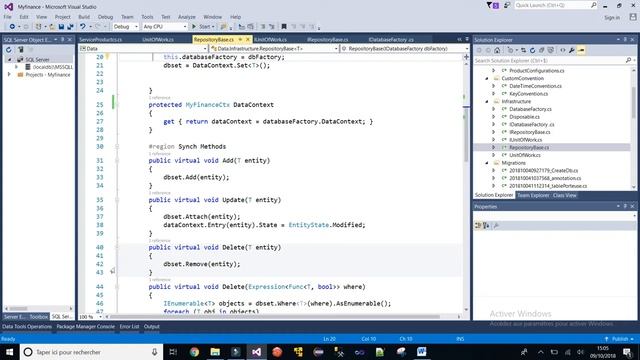
Task: Collapse the Migrations folder
Action: [x=487, y=163]
